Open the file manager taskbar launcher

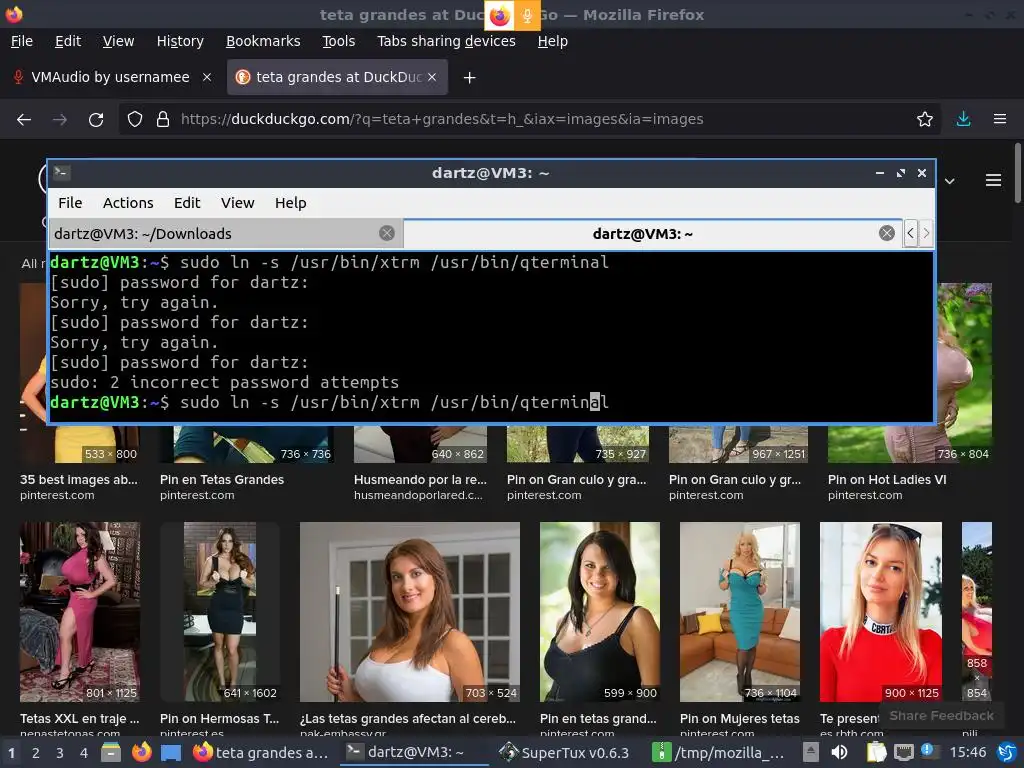[x=110, y=752]
